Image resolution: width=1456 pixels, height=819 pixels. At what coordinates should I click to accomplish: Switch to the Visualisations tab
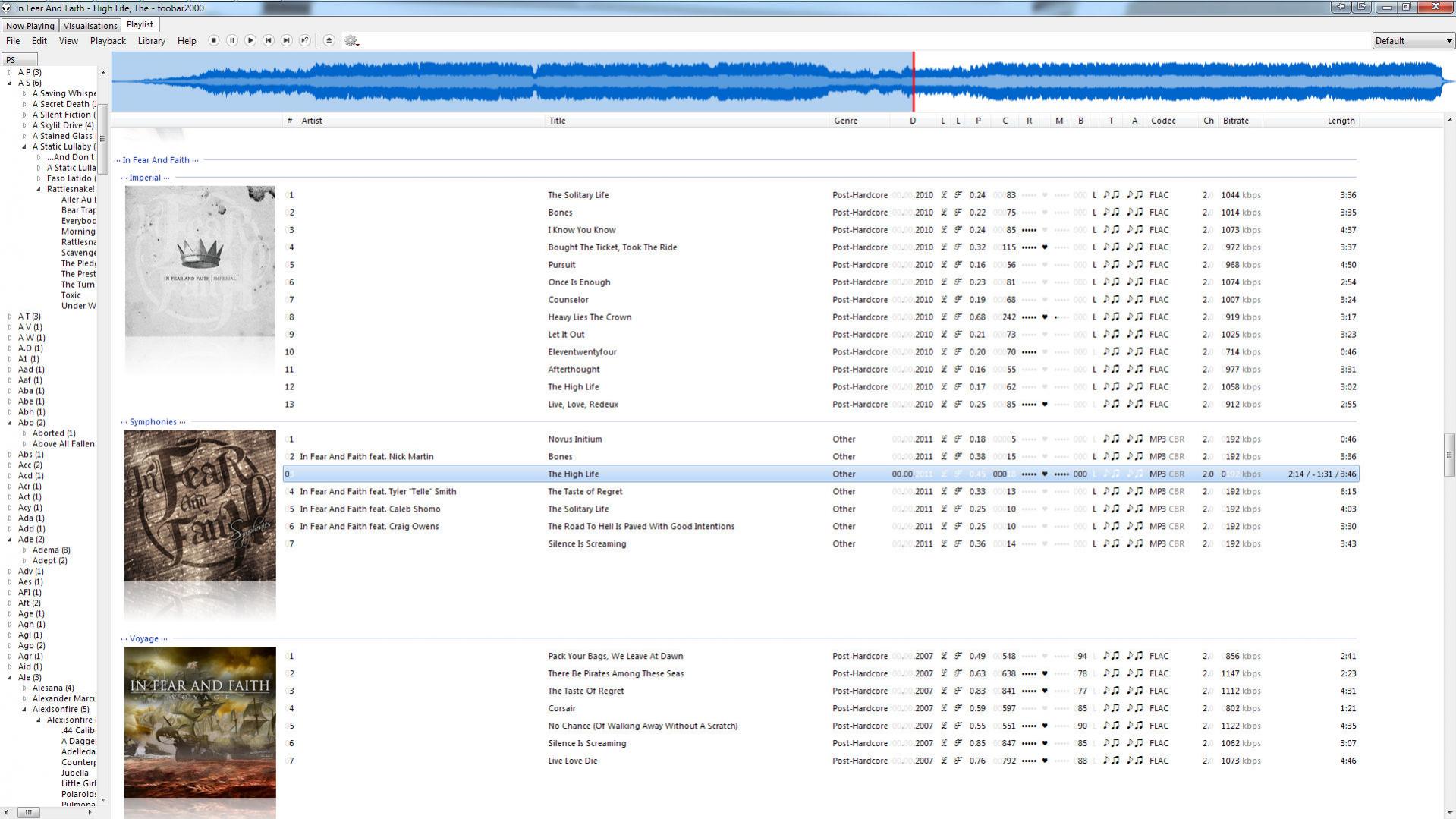[90, 26]
